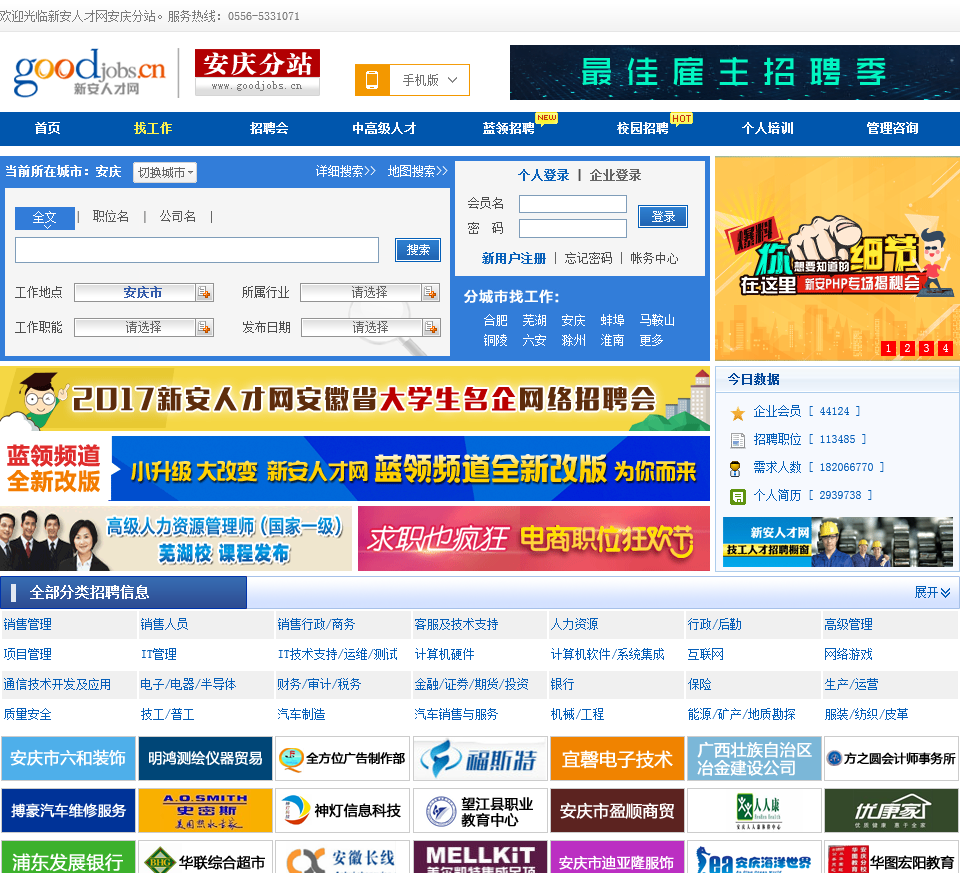Open the 宜馨电子技术 tile
960x873 pixels.
[x=617, y=759]
